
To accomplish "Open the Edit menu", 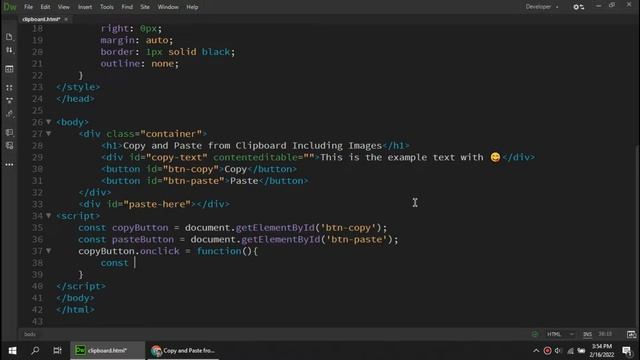I will [x=45, y=7].
